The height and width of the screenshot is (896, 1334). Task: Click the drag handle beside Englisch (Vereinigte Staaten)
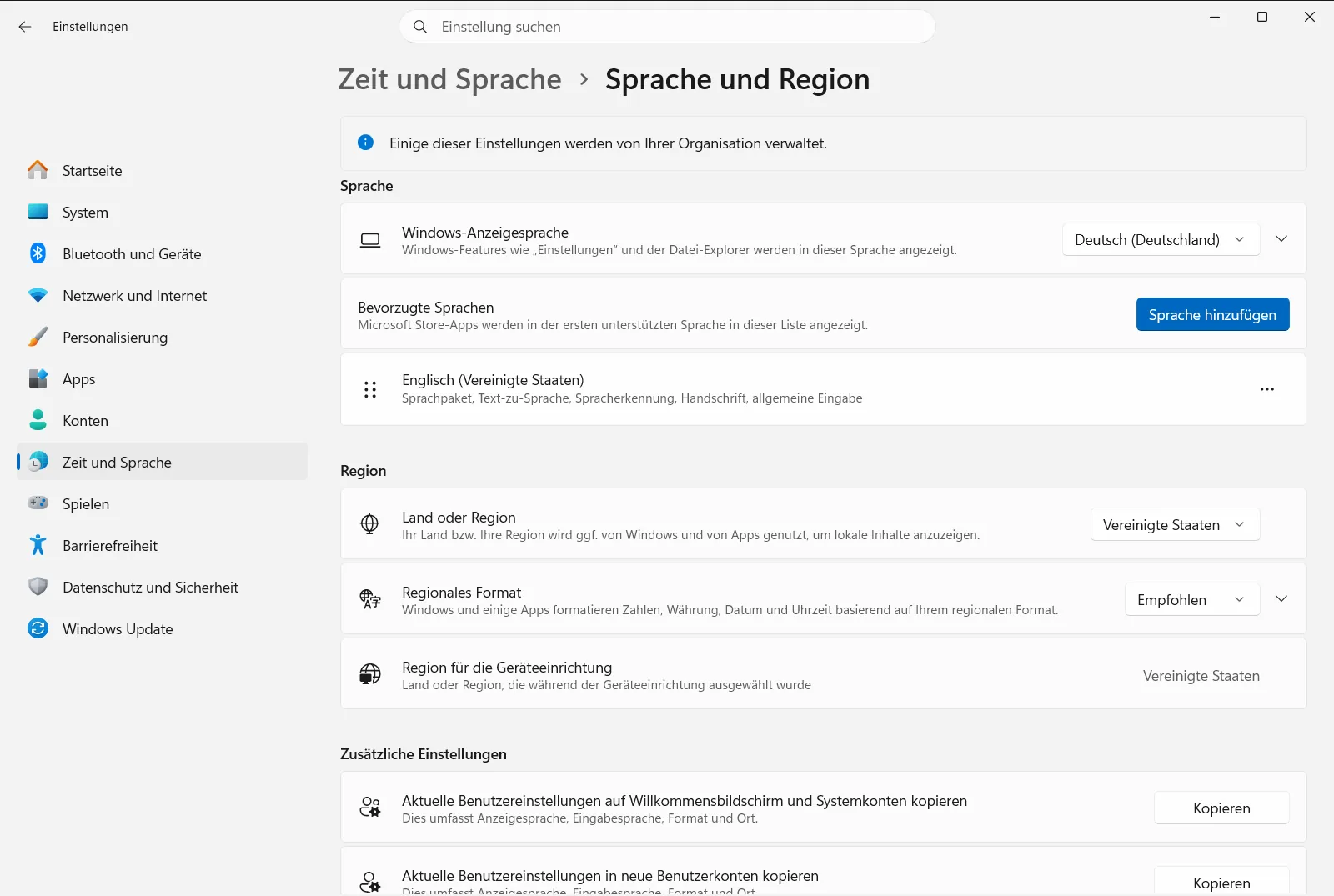370,389
